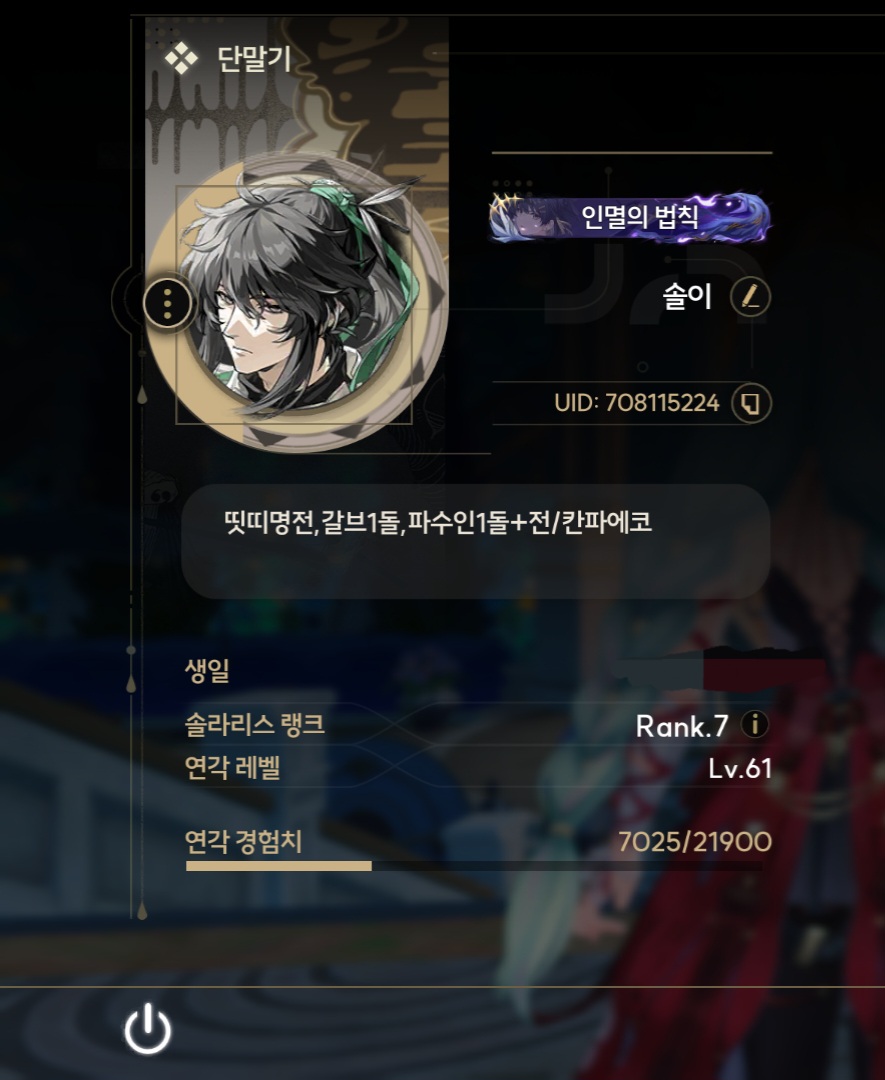Select the 솔라리스 랭크 row label

pyautogui.click(x=254, y=725)
